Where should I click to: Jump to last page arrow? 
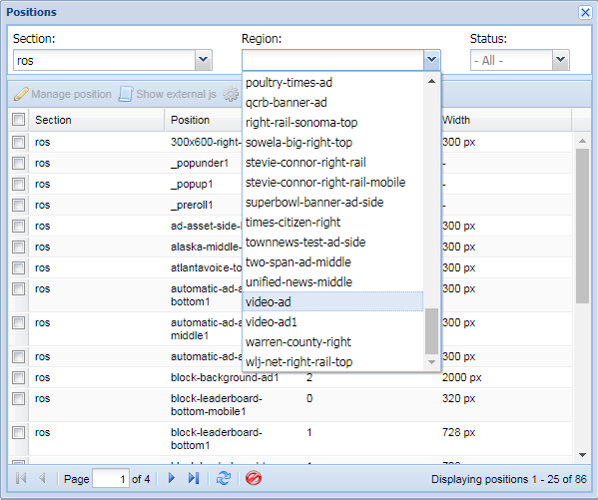coord(194,478)
